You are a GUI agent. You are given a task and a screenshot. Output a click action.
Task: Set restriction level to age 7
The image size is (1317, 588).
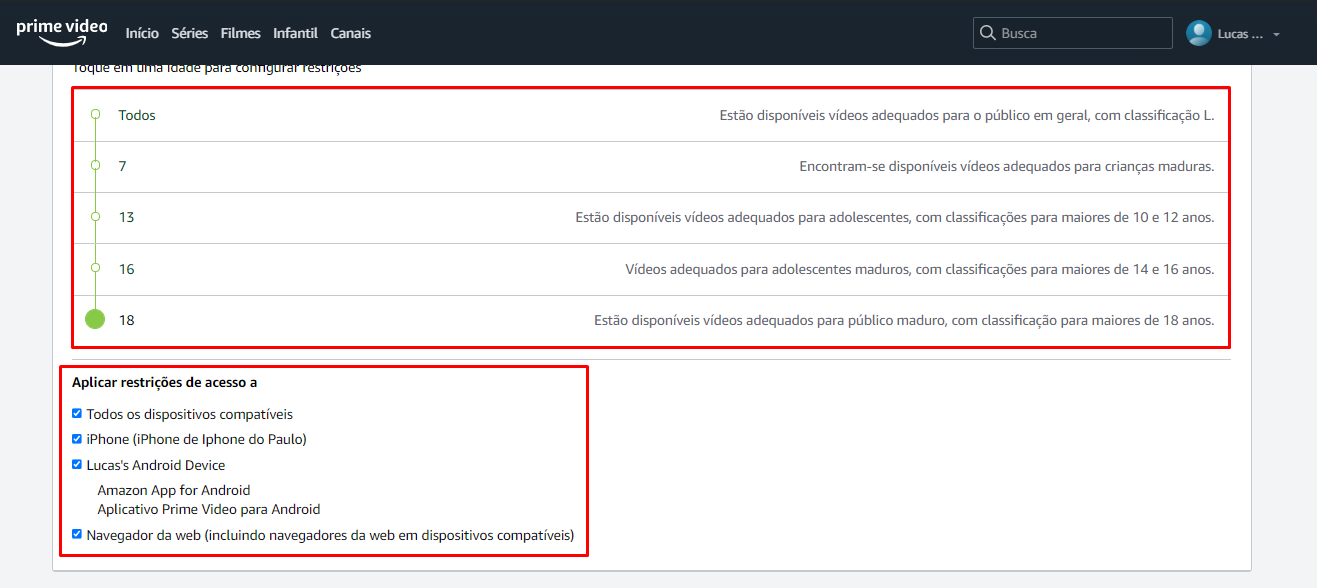coord(95,166)
